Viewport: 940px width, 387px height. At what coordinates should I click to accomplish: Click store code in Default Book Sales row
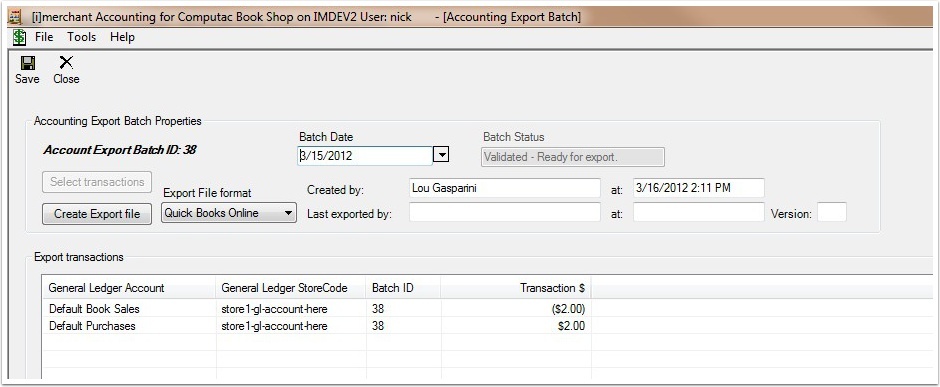(x=275, y=309)
